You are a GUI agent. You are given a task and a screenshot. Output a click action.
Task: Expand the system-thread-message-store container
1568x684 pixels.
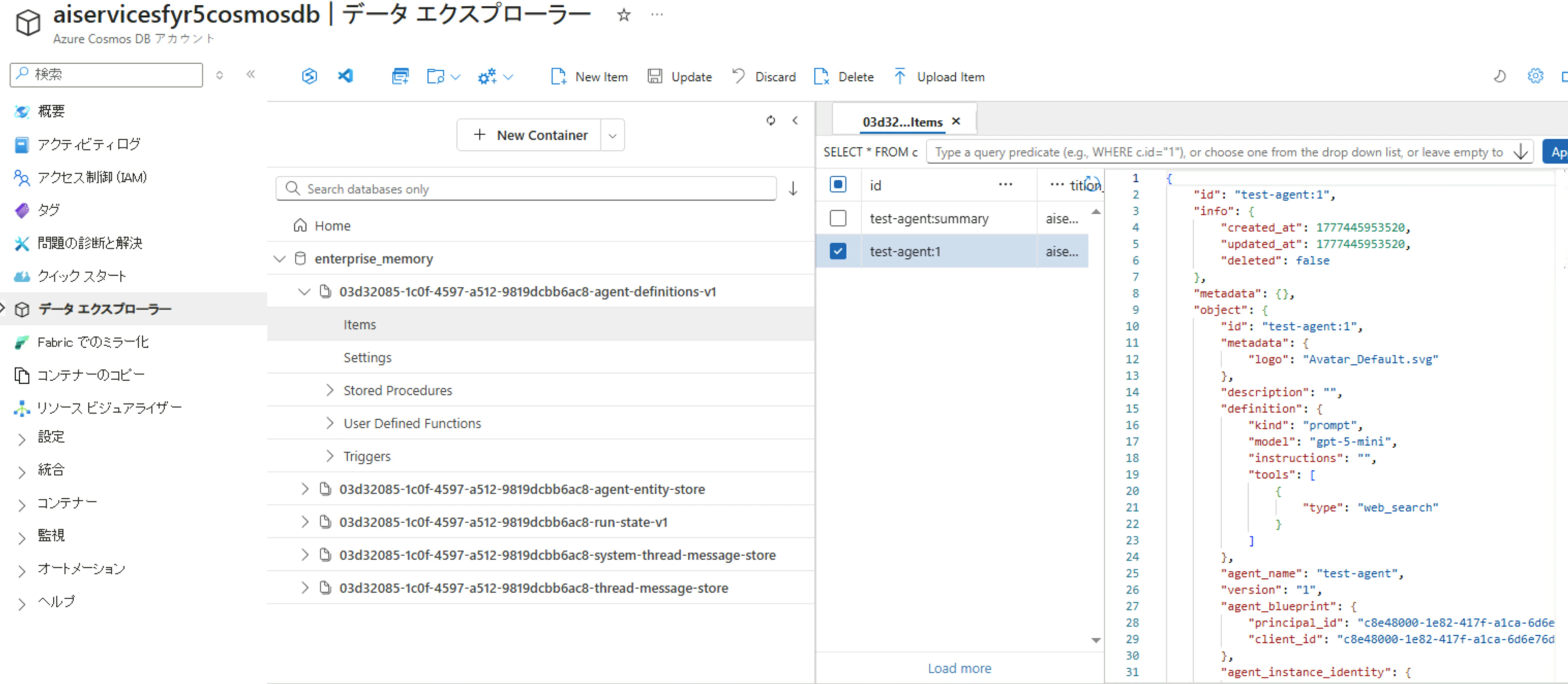point(304,554)
